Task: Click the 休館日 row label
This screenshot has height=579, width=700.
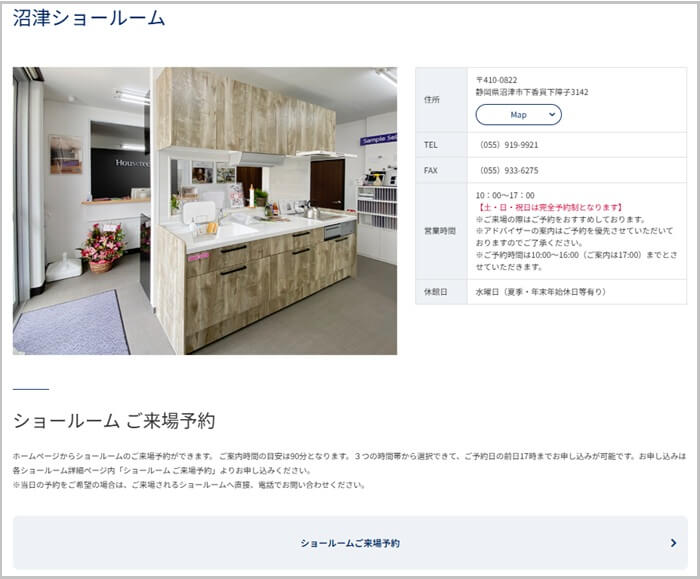Action: [x=434, y=292]
